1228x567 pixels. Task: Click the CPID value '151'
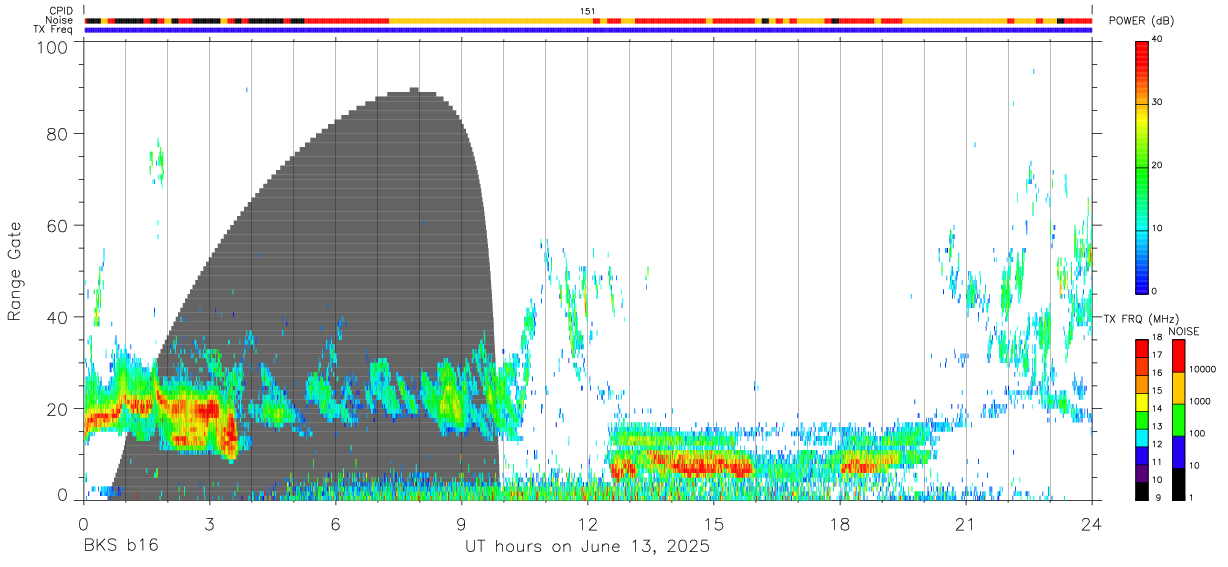587,11
